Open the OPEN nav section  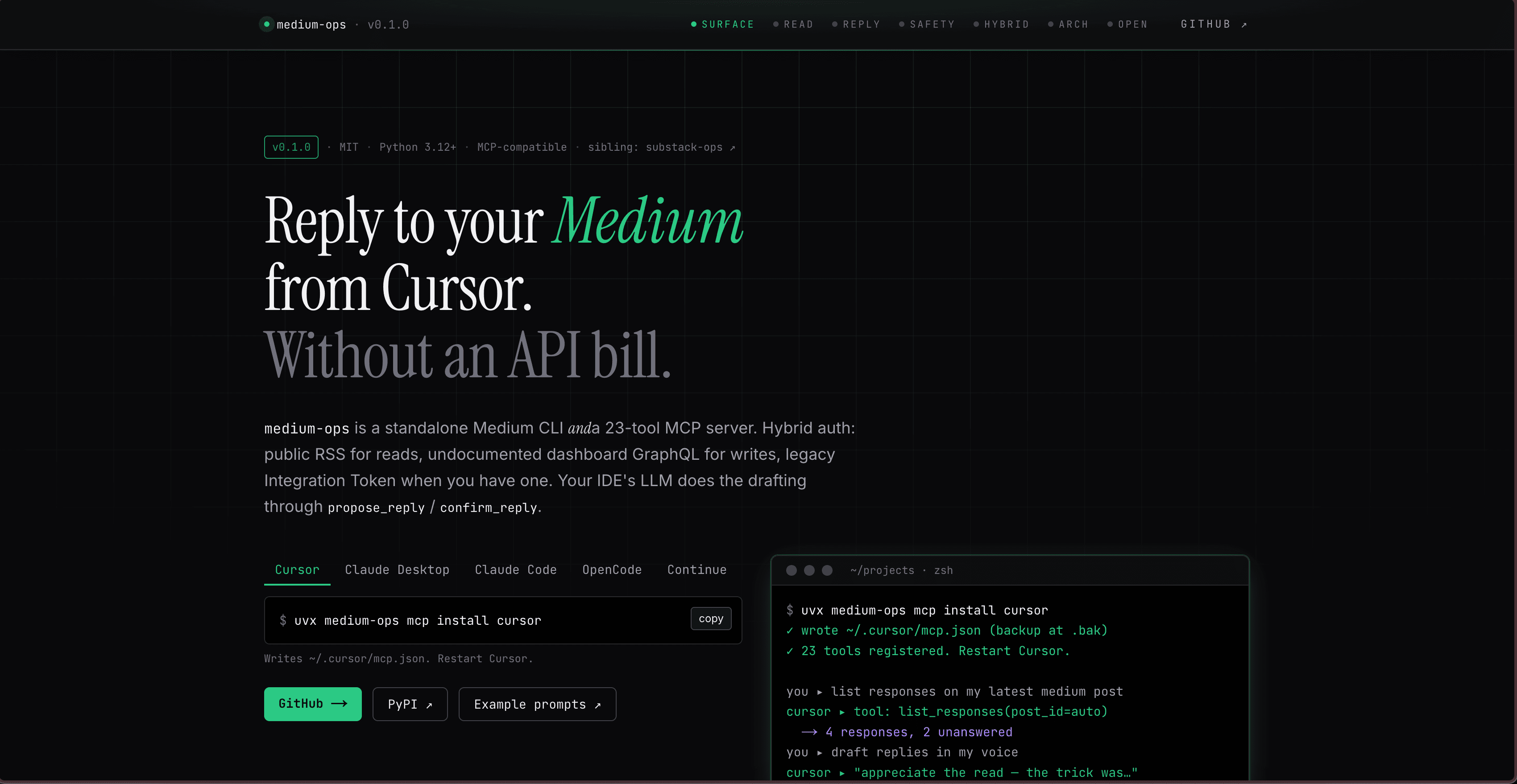pos(1127,24)
